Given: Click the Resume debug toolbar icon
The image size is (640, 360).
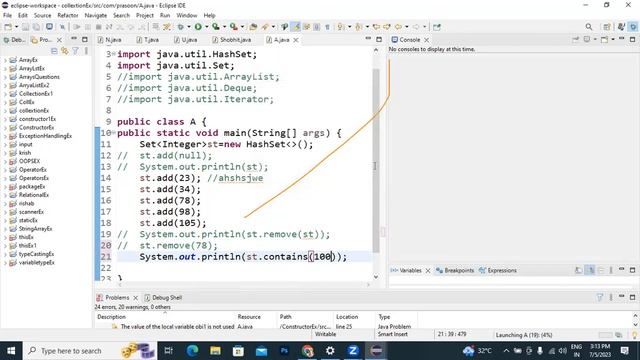Looking at the screenshot, I should coord(76,27).
